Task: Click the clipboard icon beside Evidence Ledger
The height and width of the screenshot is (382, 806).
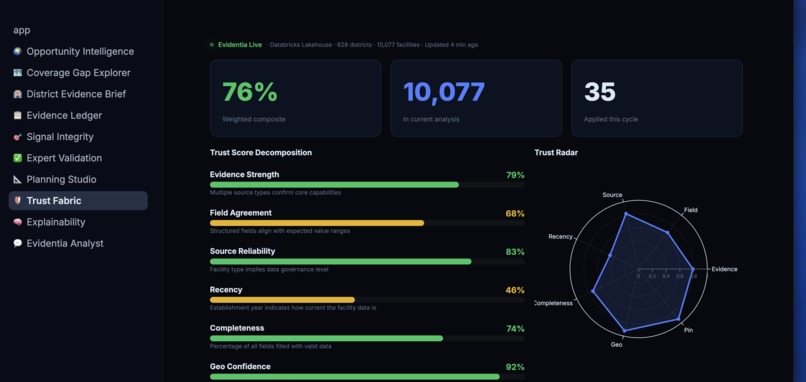Action: (17, 116)
